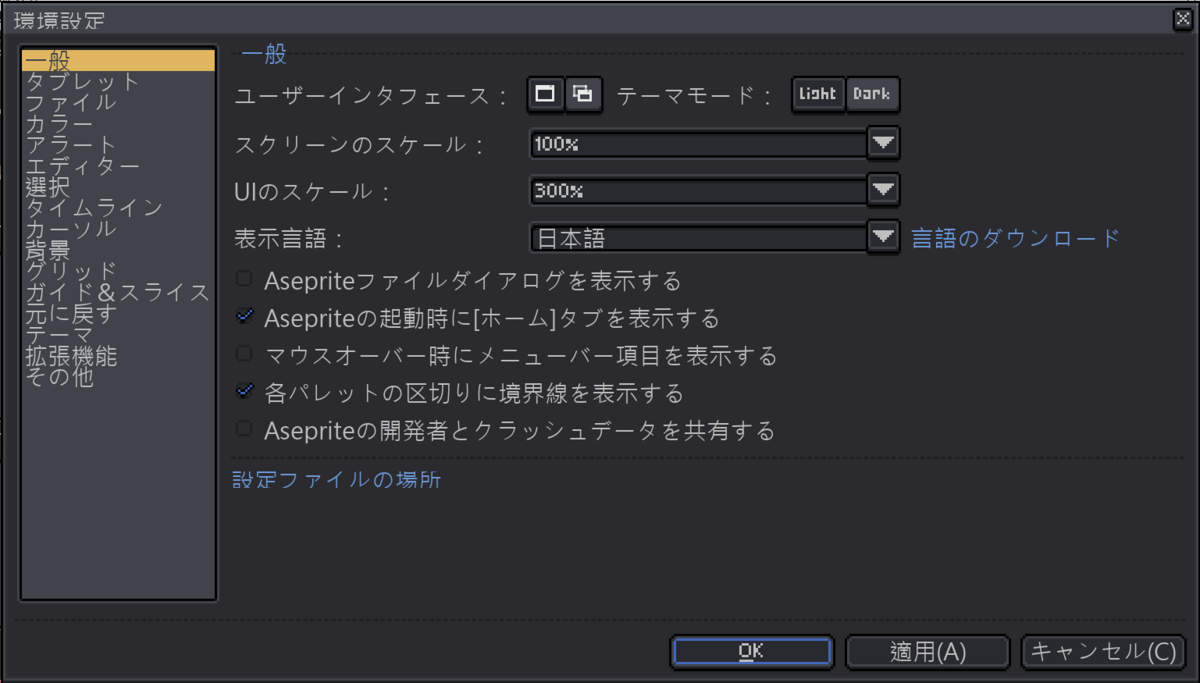Select the single-window user interface icon

543,94
